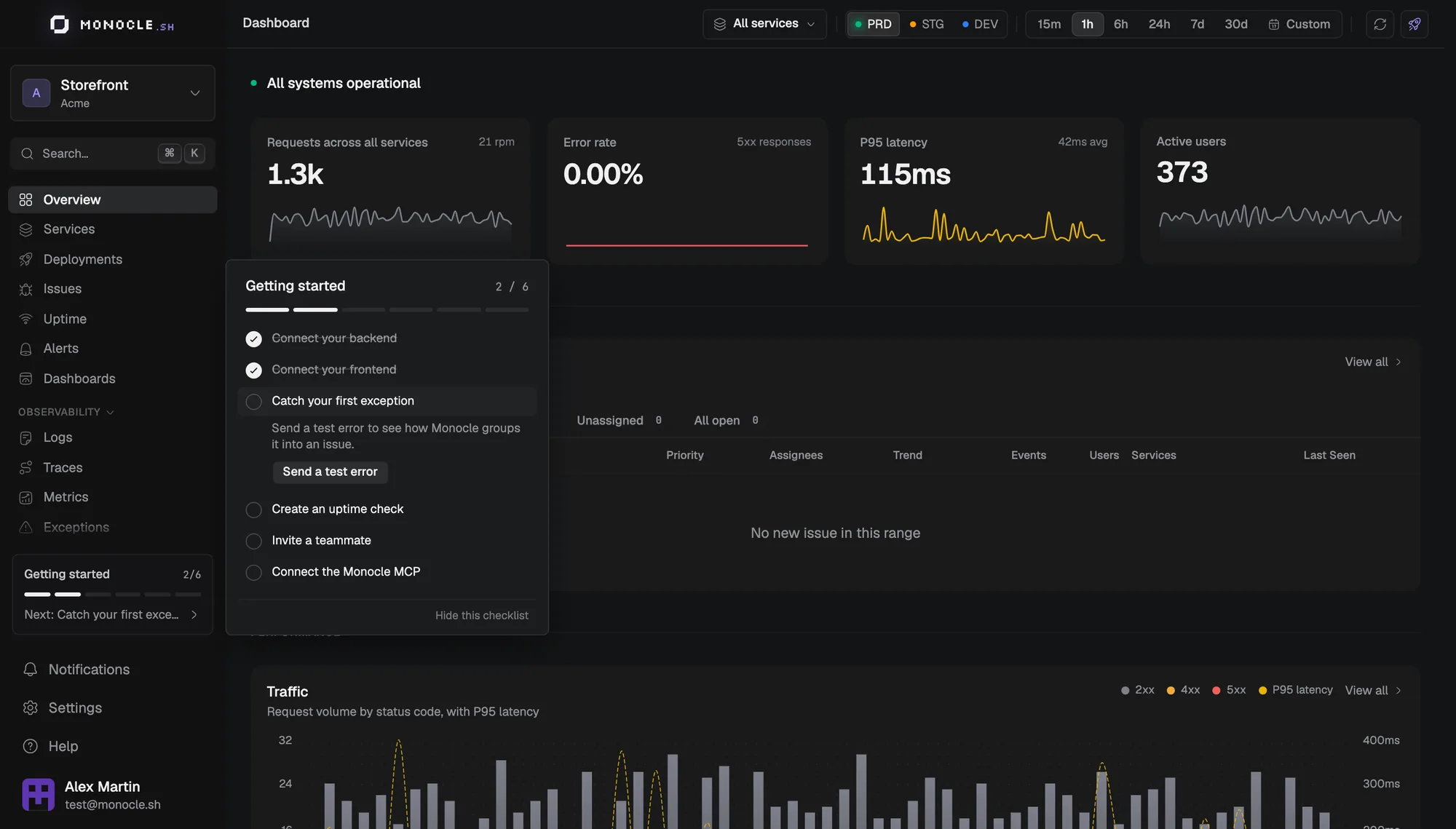Click the Help question mark icon
Screen dimensions: 1456x829
(31, 747)
